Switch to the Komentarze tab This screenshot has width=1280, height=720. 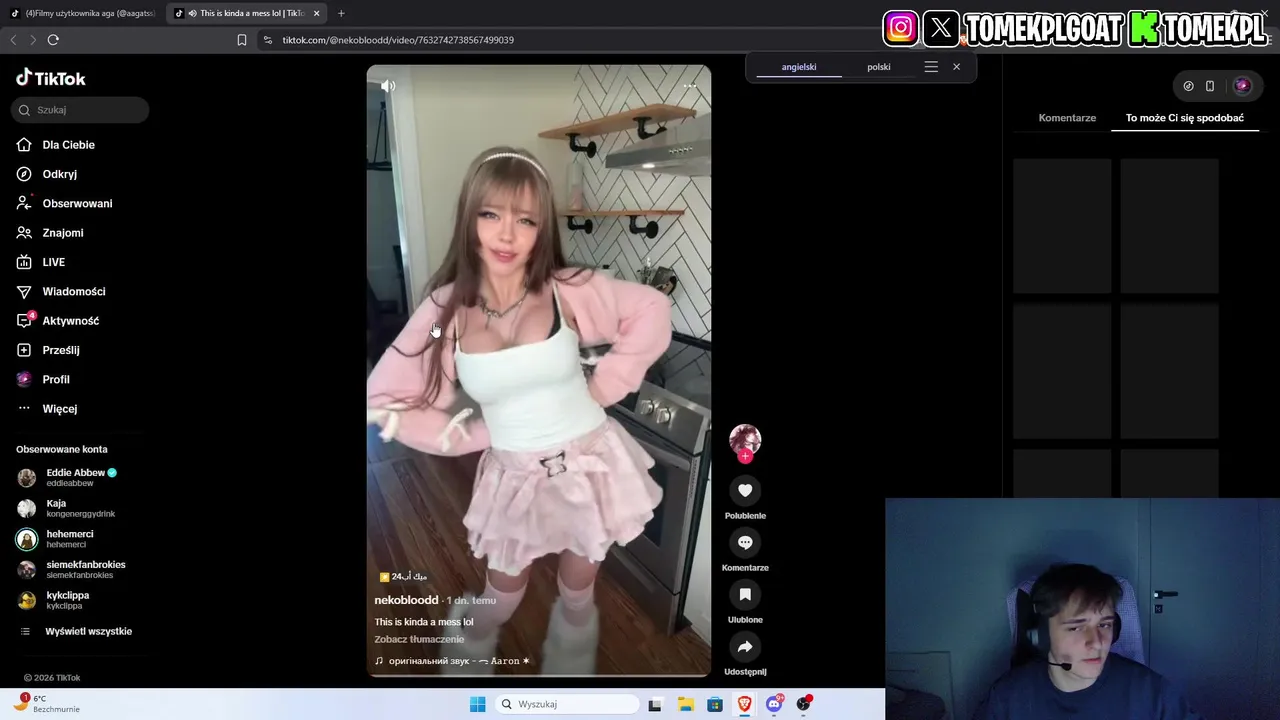tap(1067, 118)
